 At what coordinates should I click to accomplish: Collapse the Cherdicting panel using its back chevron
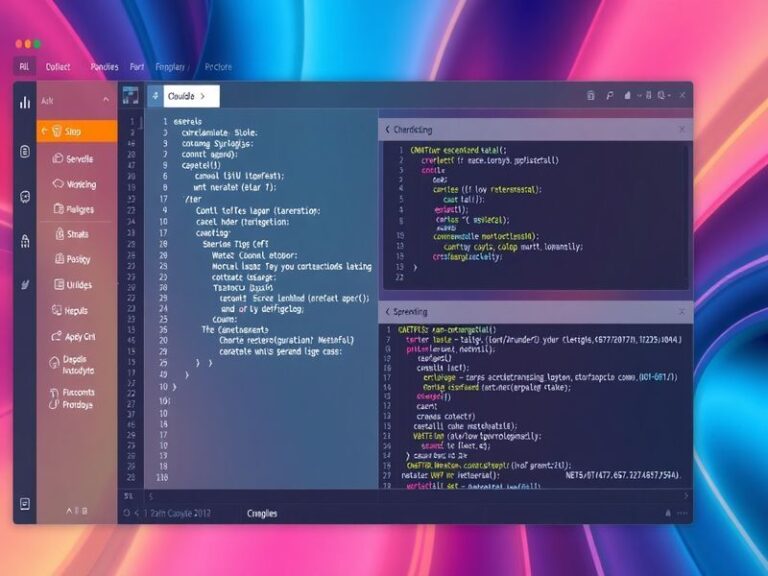pyautogui.click(x=387, y=129)
